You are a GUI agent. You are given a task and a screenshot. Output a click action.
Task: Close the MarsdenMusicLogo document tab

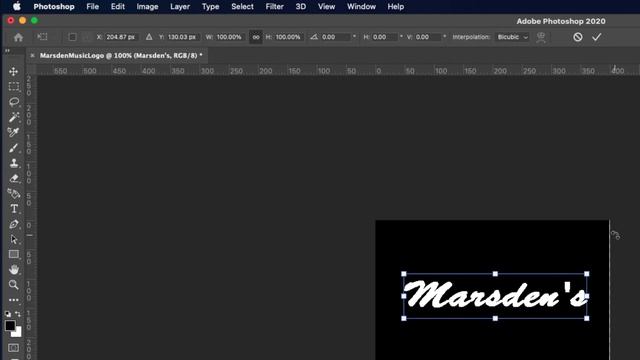coord(32,56)
